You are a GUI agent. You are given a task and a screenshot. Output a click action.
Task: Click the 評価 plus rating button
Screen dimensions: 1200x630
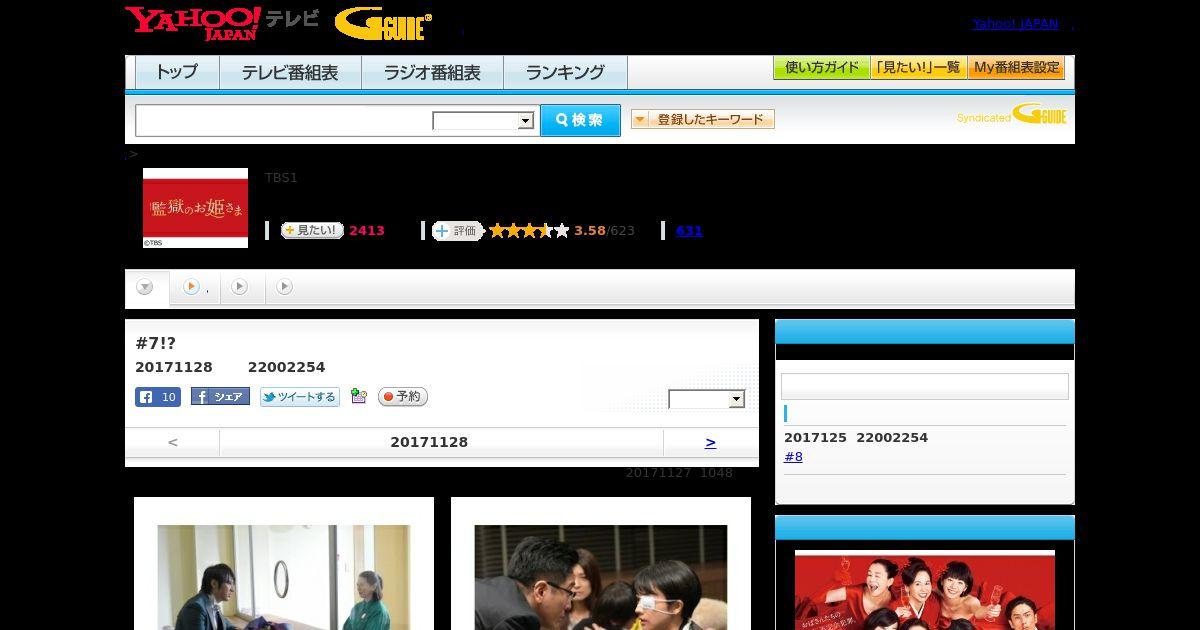(x=457, y=231)
